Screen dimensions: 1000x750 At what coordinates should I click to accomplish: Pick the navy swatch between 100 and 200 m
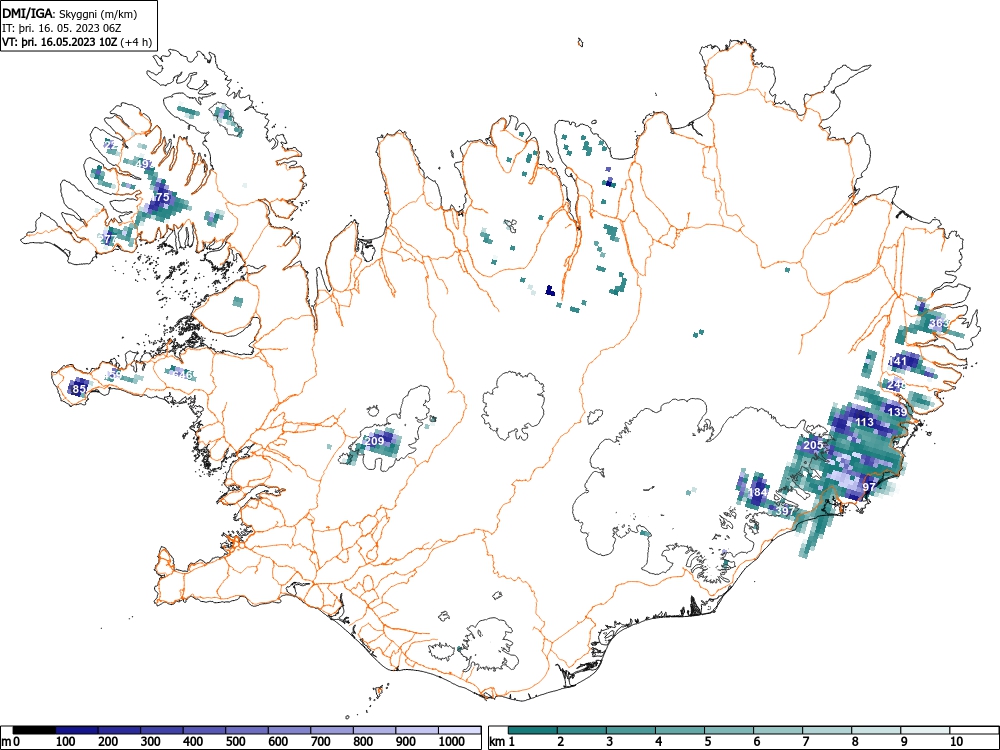77,730
